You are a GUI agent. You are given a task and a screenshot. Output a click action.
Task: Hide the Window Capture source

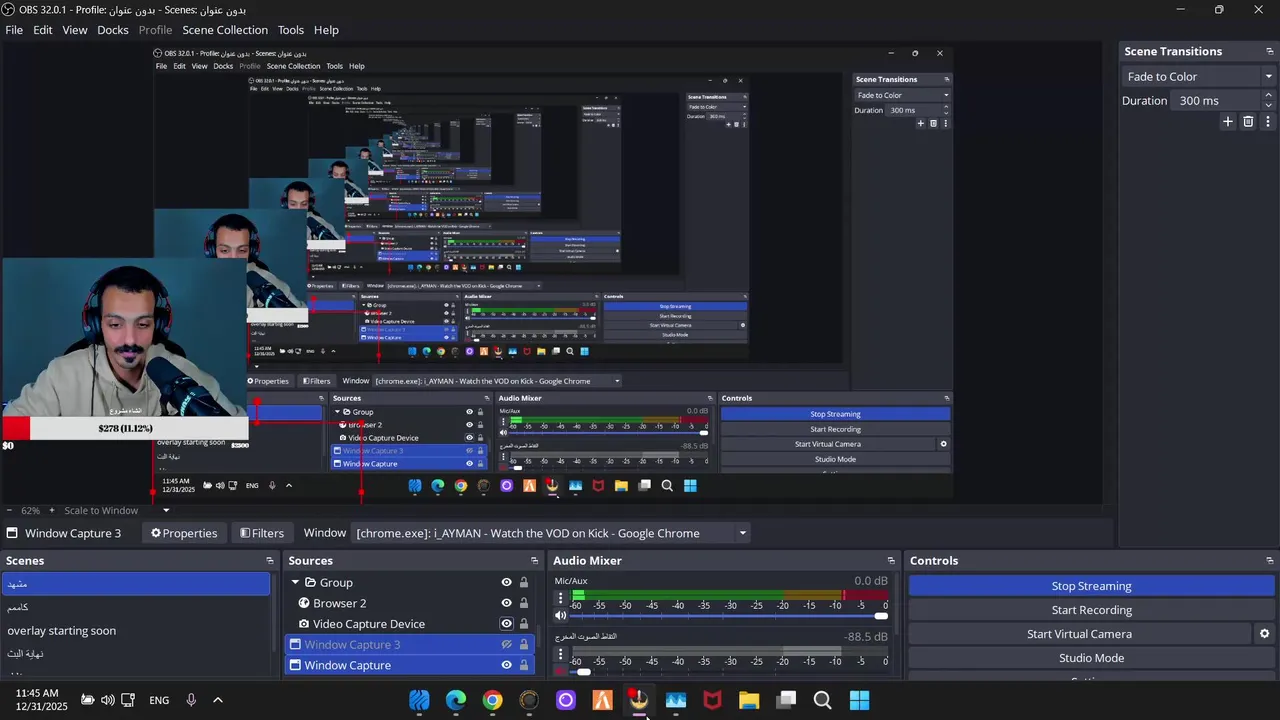click(506, 665)
